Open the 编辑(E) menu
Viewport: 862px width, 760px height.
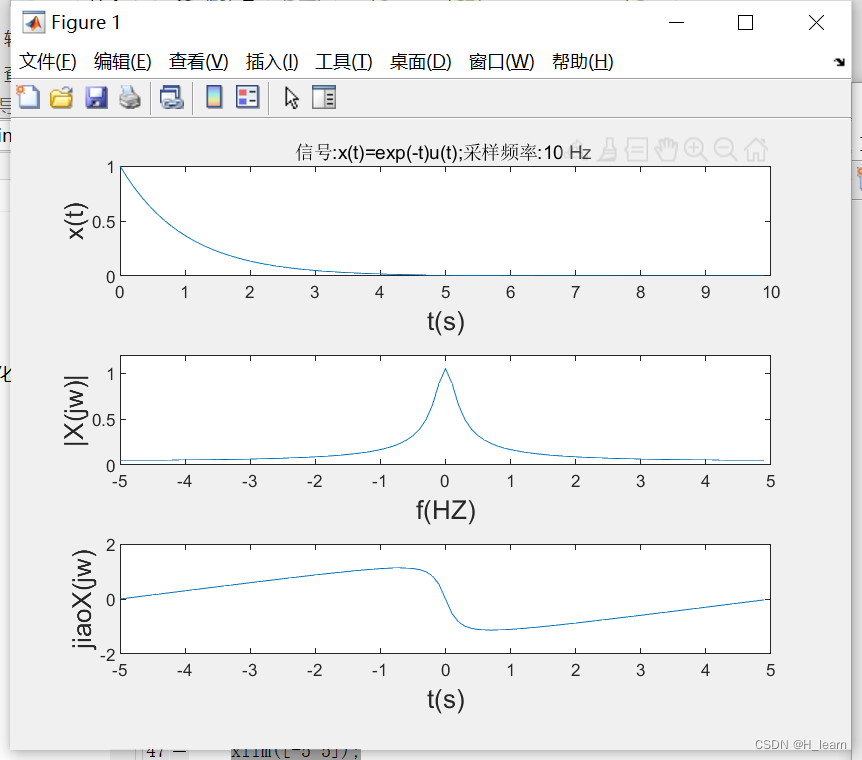click(x=123, y=62)
